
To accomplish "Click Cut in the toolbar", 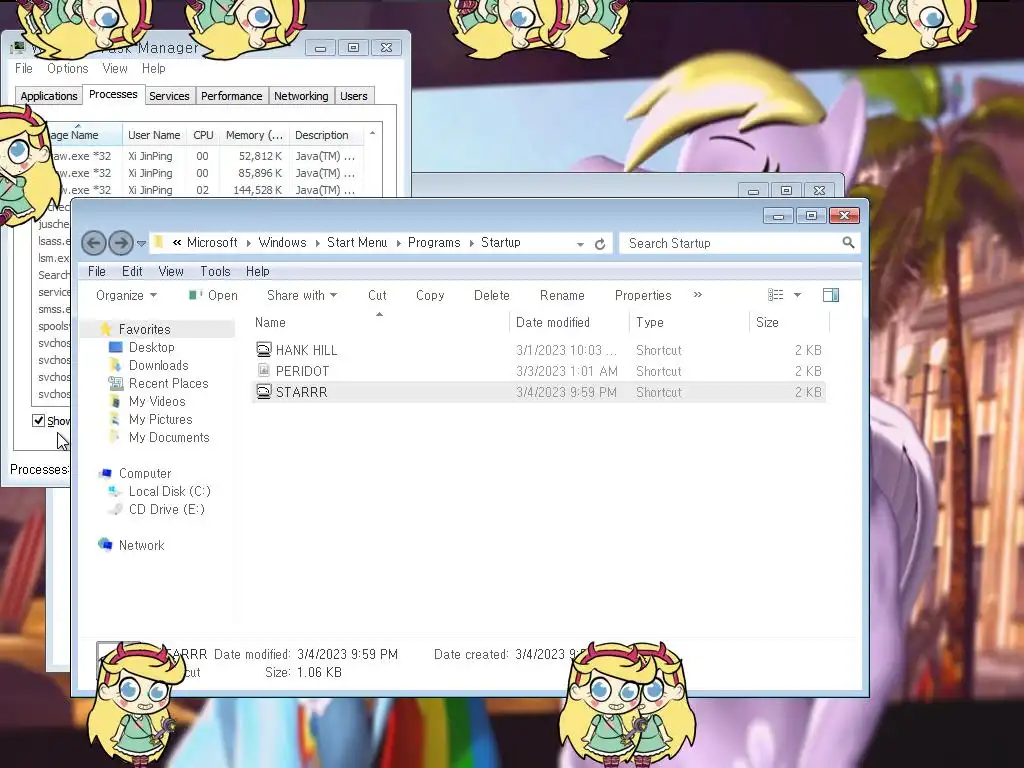I will [377, 295].
